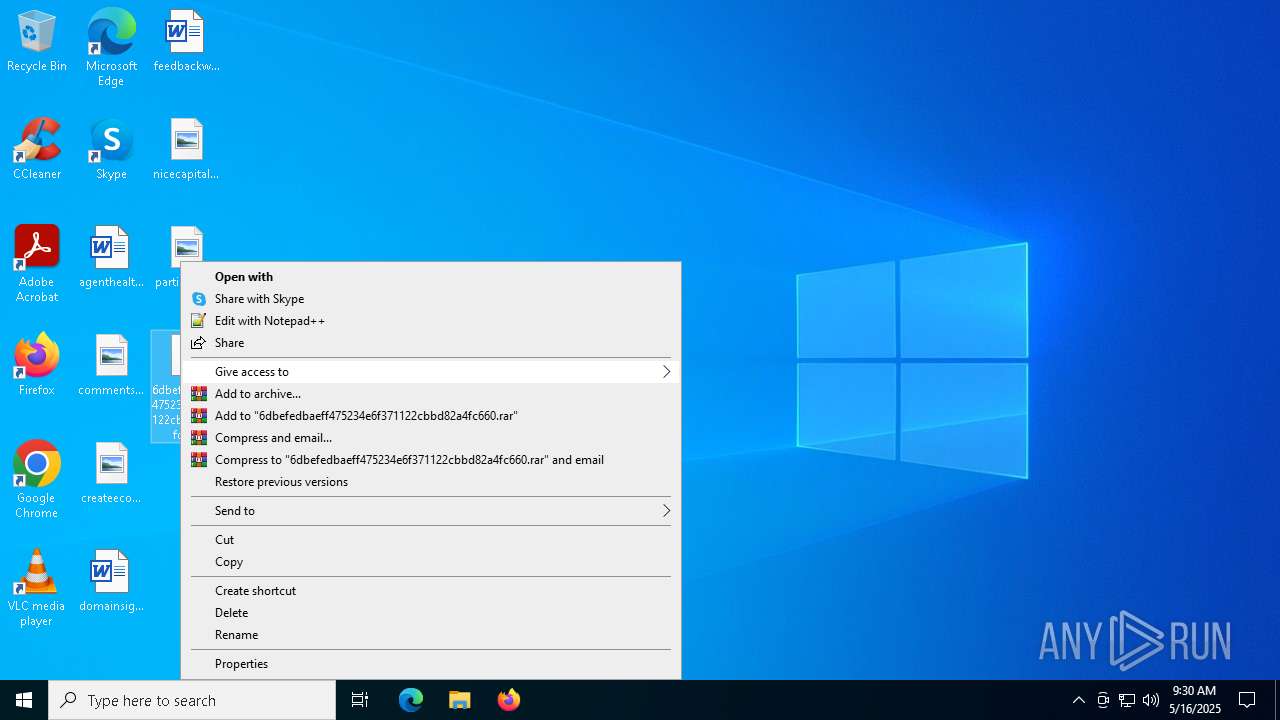Screen dimensions: 1280x720
Task: Click the taskbar clock showing 9:30 AM
Action: coord(1195,700)
